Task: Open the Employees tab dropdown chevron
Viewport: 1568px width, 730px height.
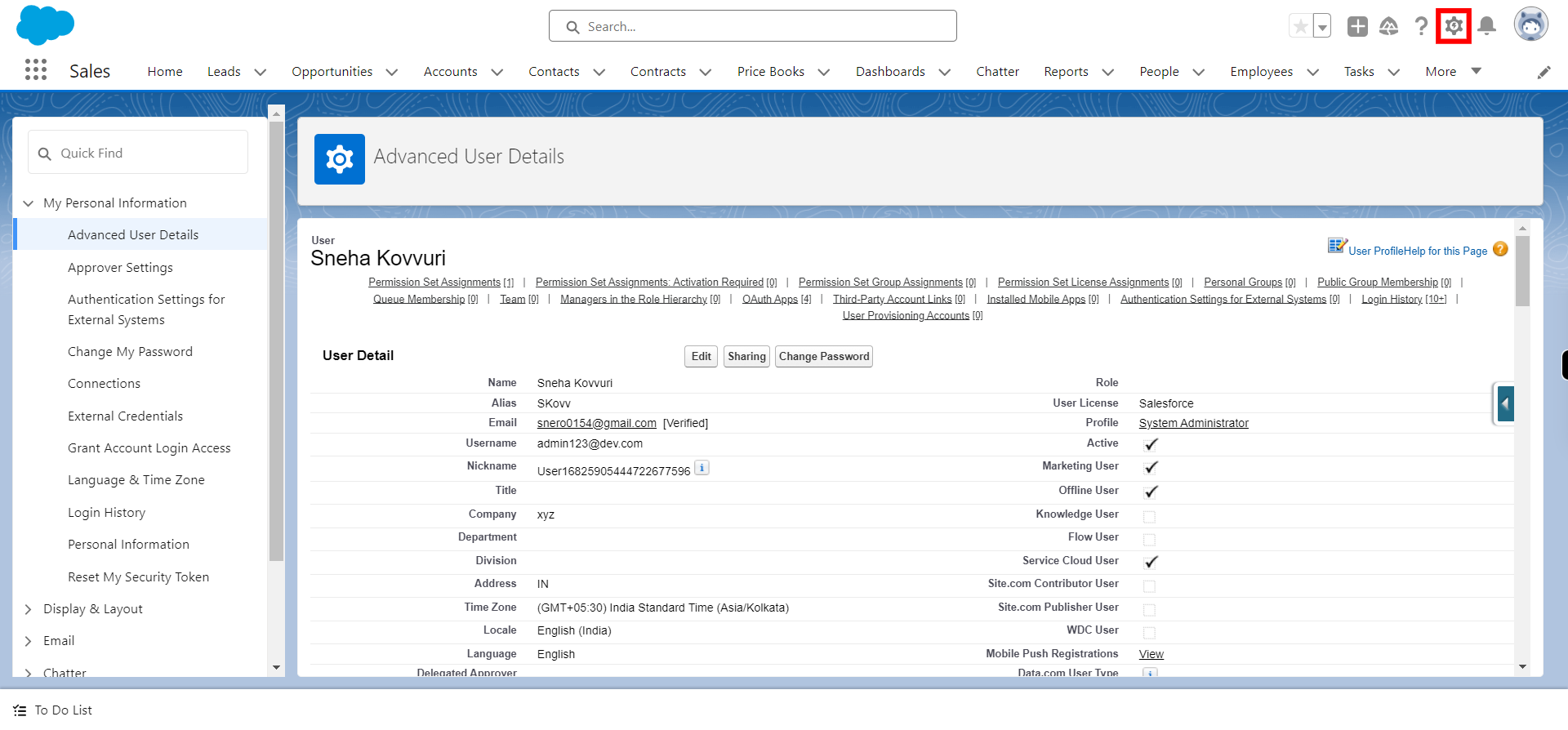Action: click(x=1313, y=72)
